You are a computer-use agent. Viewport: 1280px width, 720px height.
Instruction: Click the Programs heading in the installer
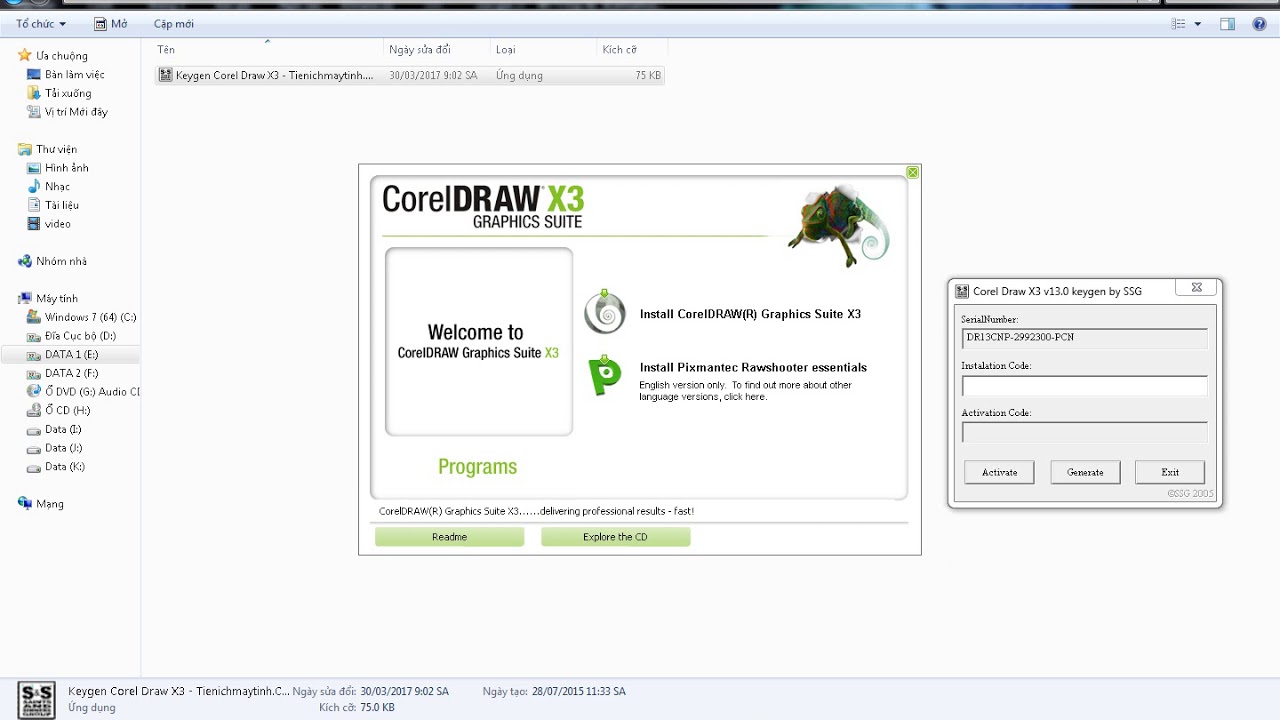coord(477,467)
